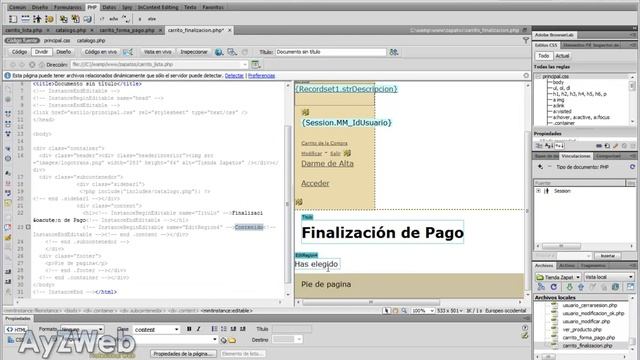Toggle Inspeccionar mode
The image size is (640, 360).
[194, 52]
